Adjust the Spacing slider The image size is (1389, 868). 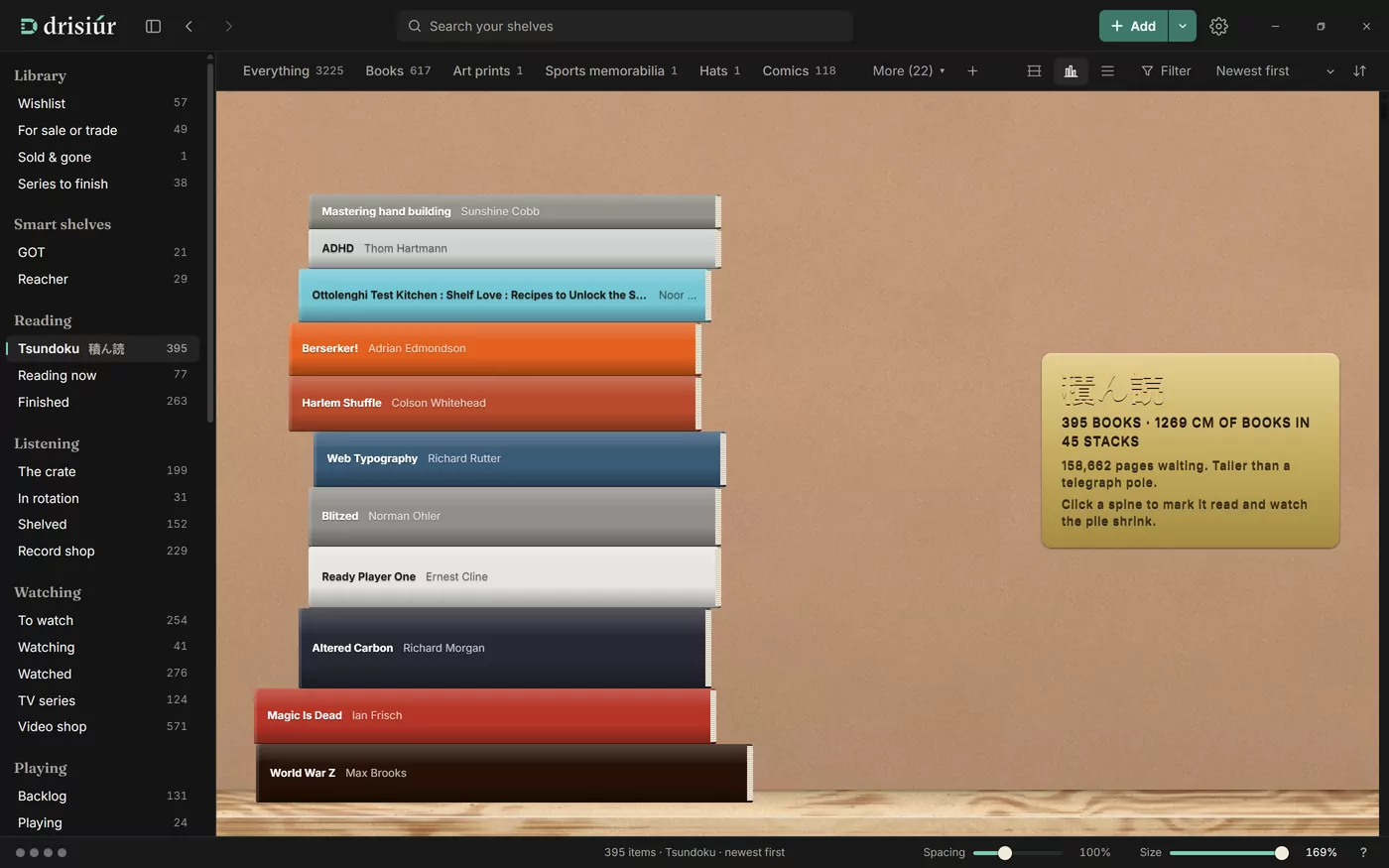point(1017,852)
